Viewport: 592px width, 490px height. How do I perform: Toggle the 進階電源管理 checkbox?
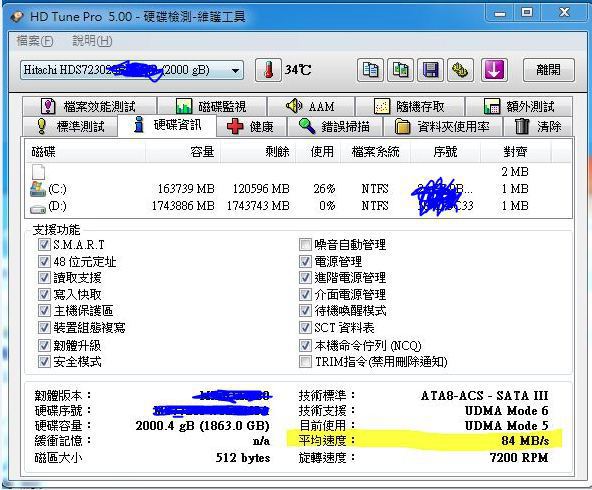pyautogui.click(x=305, y=278)
